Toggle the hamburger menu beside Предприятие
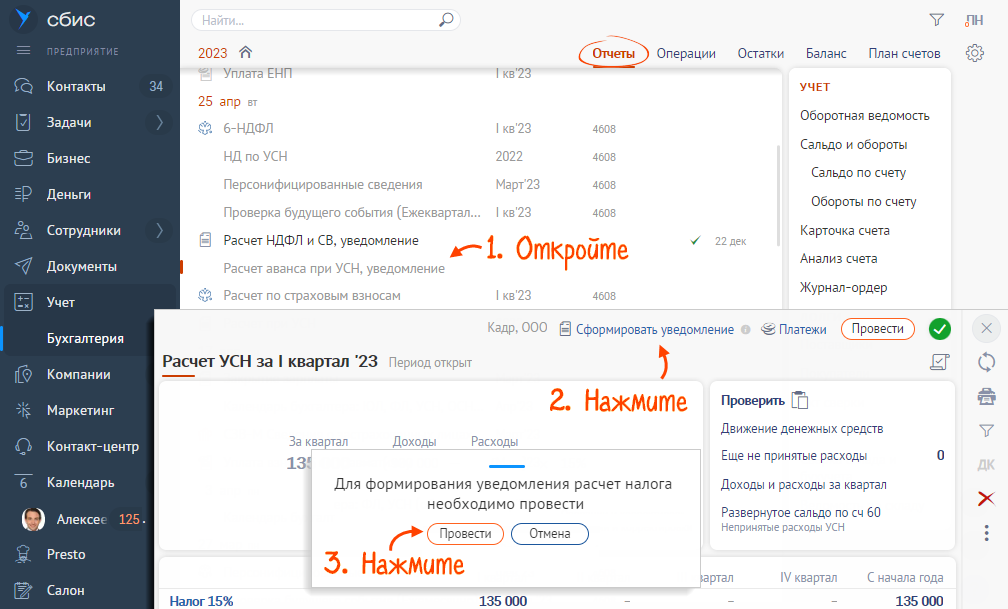 (24, 51)
